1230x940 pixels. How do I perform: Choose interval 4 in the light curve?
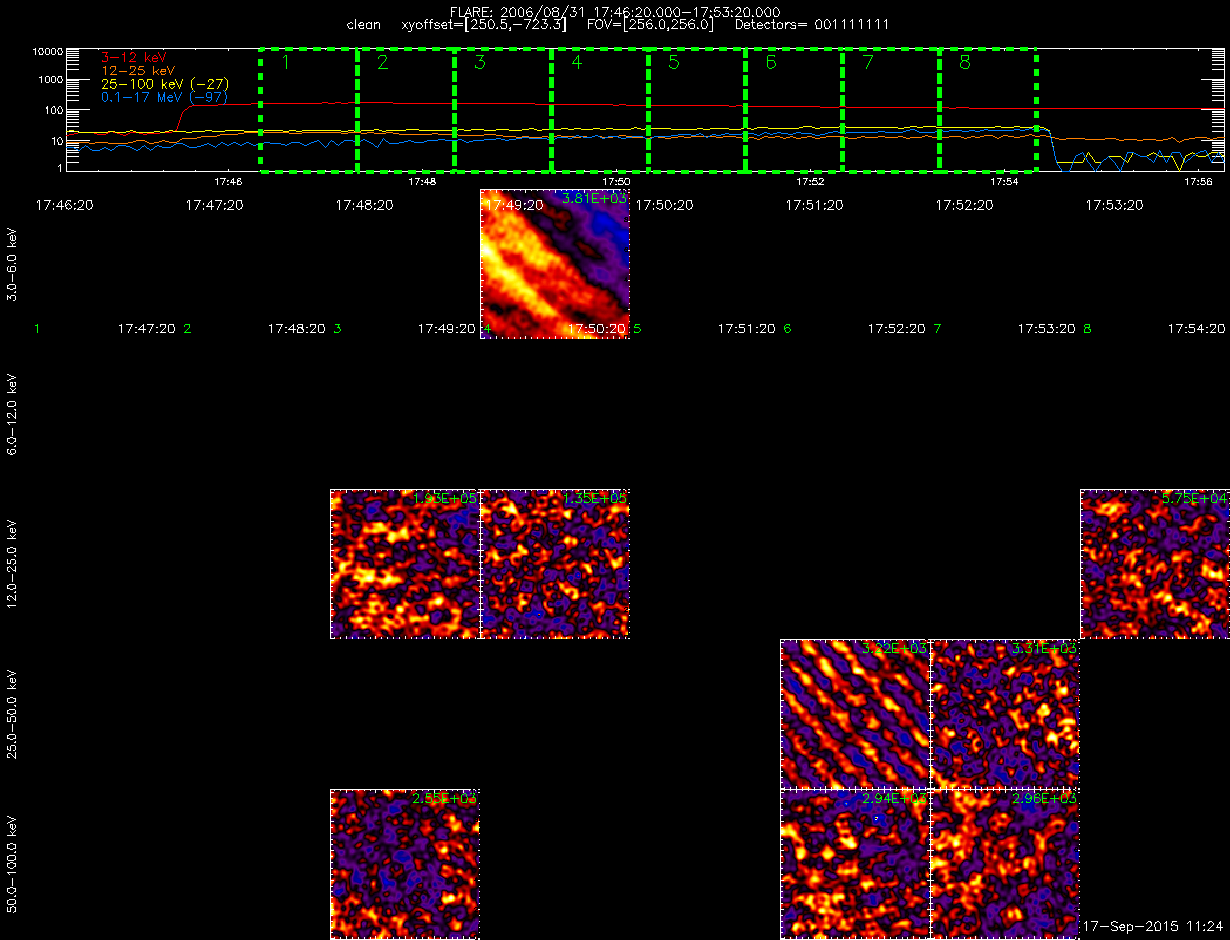point(600,110)
